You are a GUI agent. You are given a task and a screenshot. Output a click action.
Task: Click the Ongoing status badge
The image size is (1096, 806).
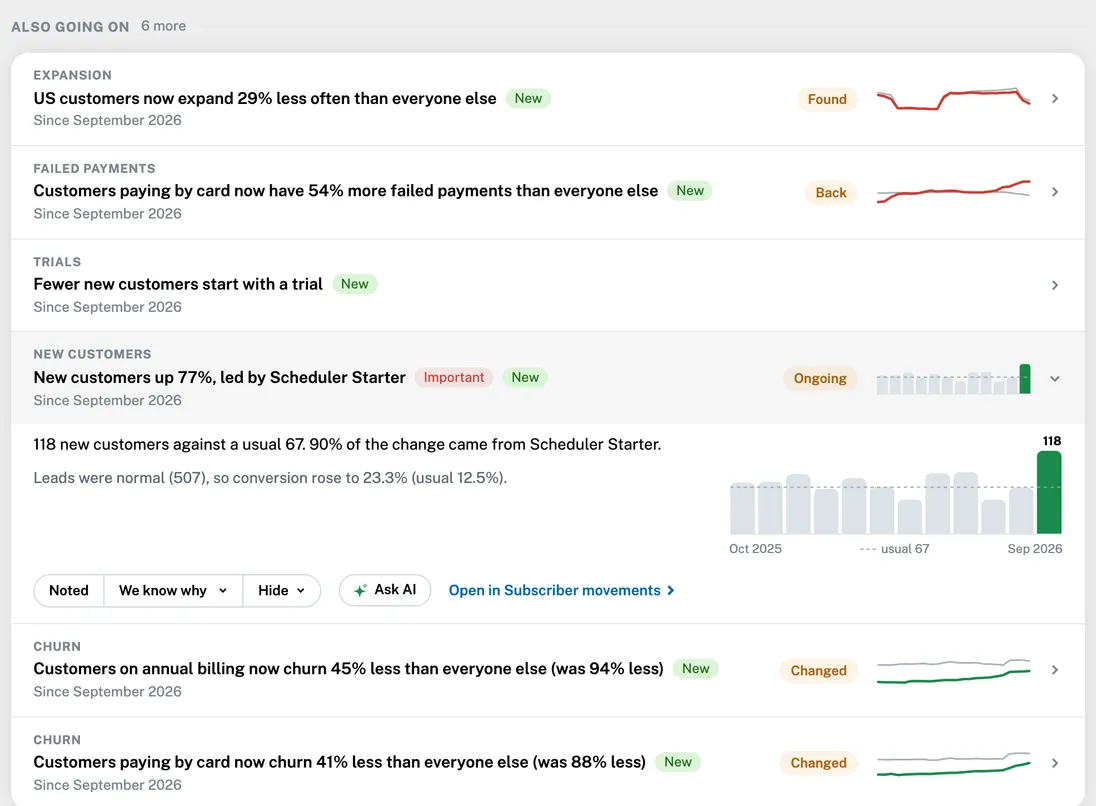(820, 378)
